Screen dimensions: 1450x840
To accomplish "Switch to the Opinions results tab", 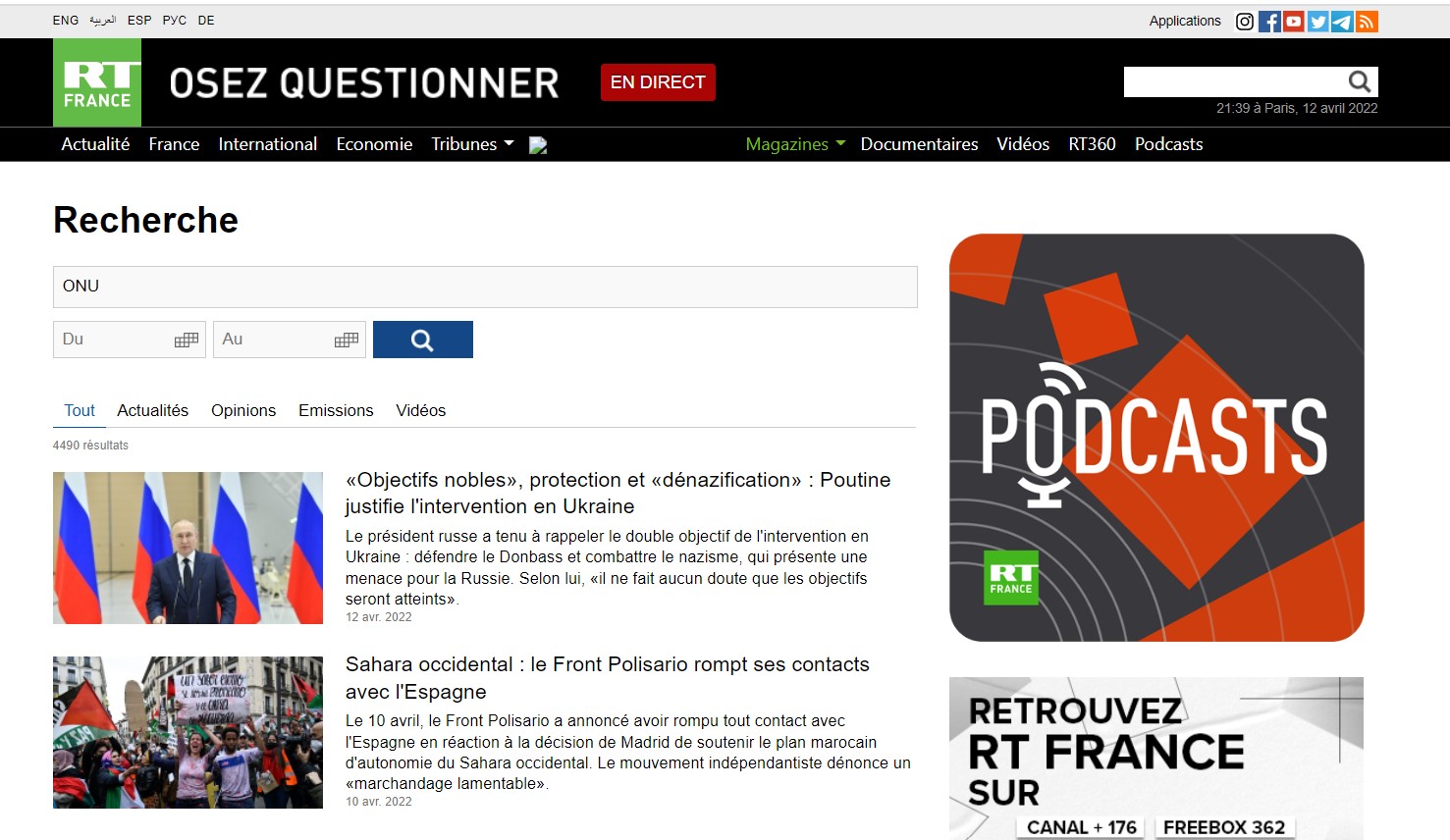I will [243, 410].
